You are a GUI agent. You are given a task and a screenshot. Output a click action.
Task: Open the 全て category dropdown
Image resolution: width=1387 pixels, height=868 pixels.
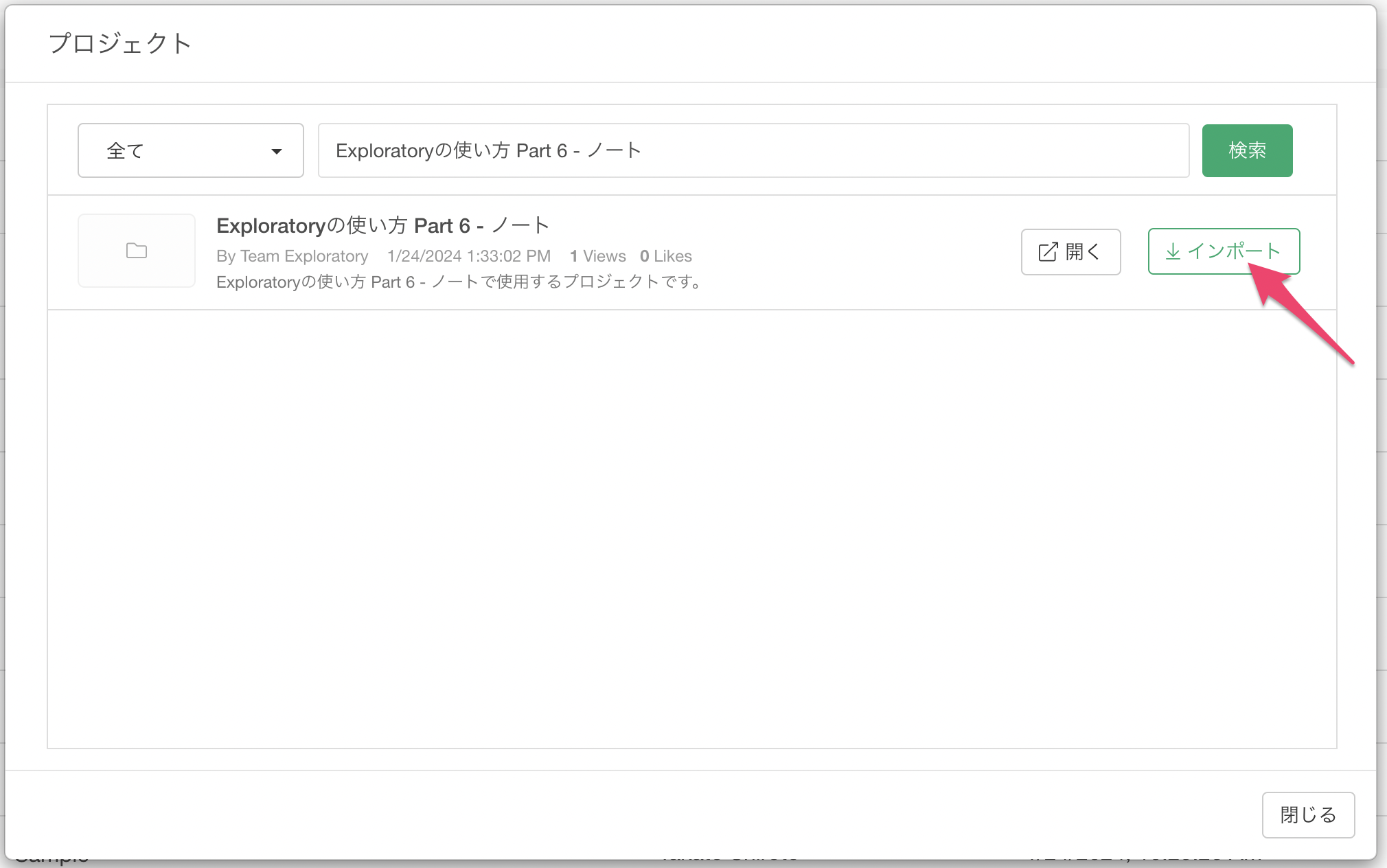pyautogui.click(x=191, y=150)
